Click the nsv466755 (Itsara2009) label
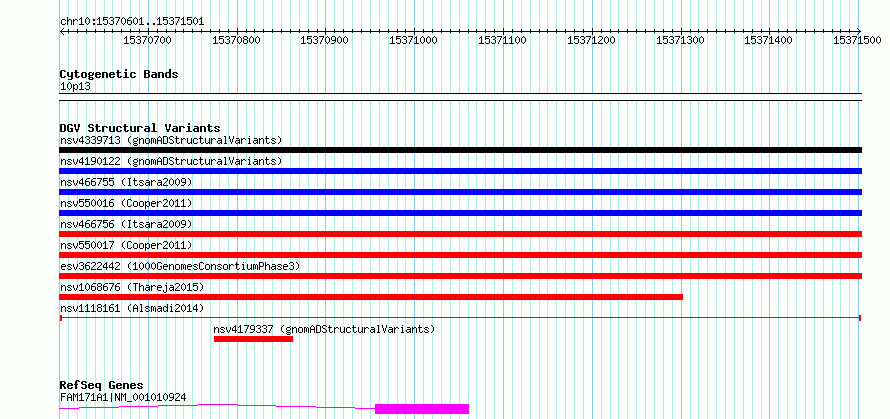Screen dimensions: 890x419 tap(126, 182)
